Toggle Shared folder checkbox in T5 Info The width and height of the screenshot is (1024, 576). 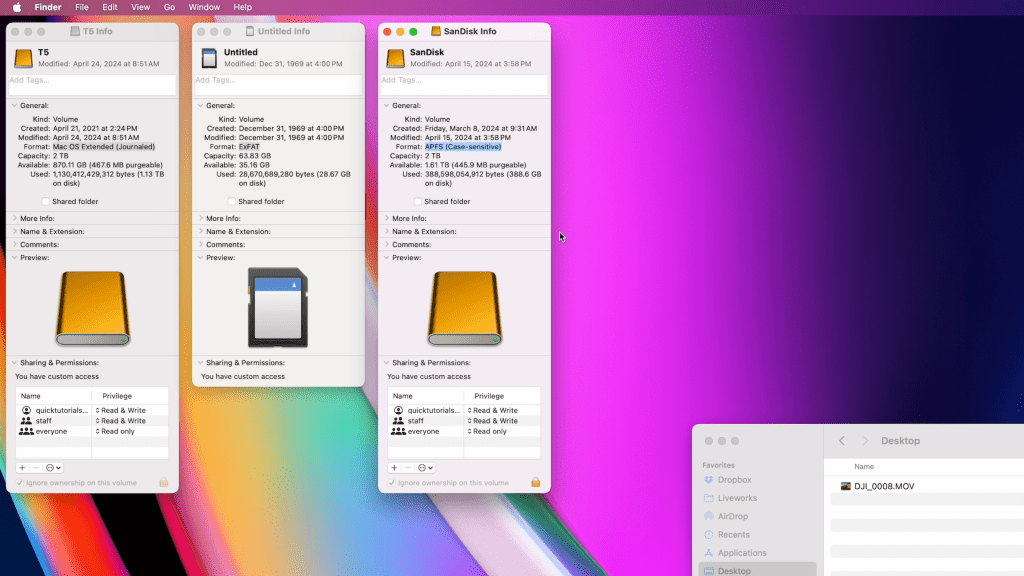point(46,201)
